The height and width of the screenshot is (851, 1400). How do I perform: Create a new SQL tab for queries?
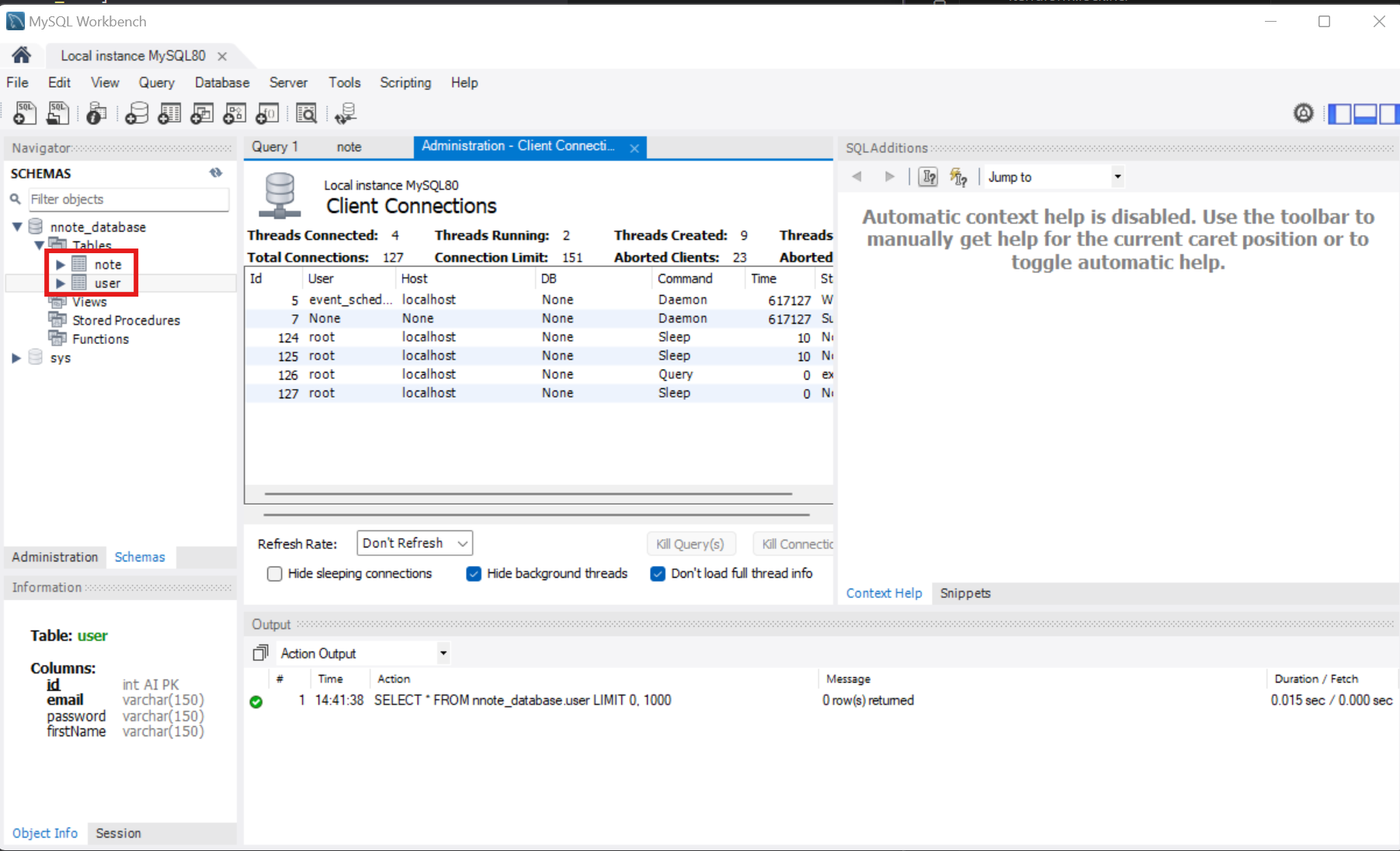coord(25,113)
